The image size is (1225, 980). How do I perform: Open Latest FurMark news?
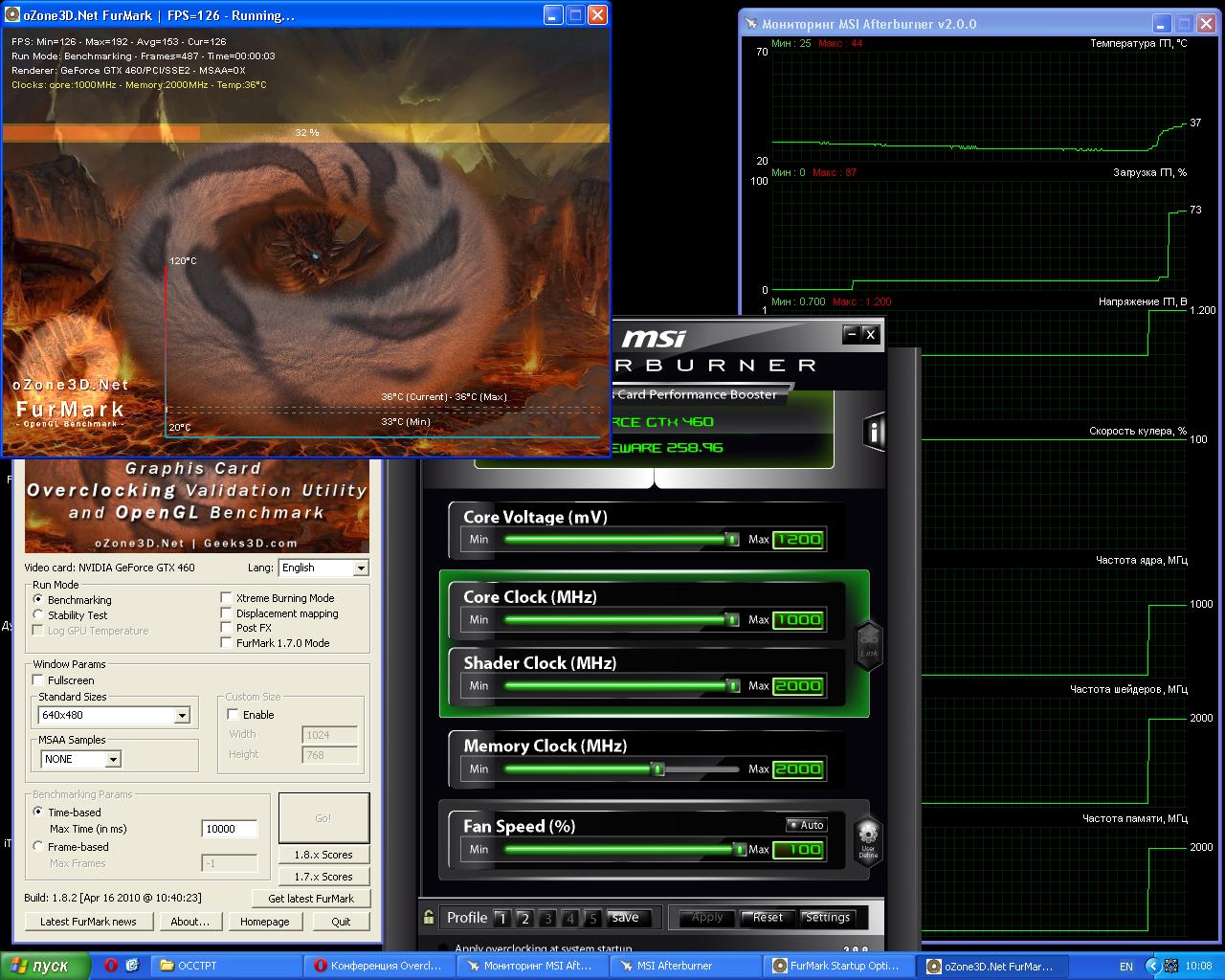point(88,922)
